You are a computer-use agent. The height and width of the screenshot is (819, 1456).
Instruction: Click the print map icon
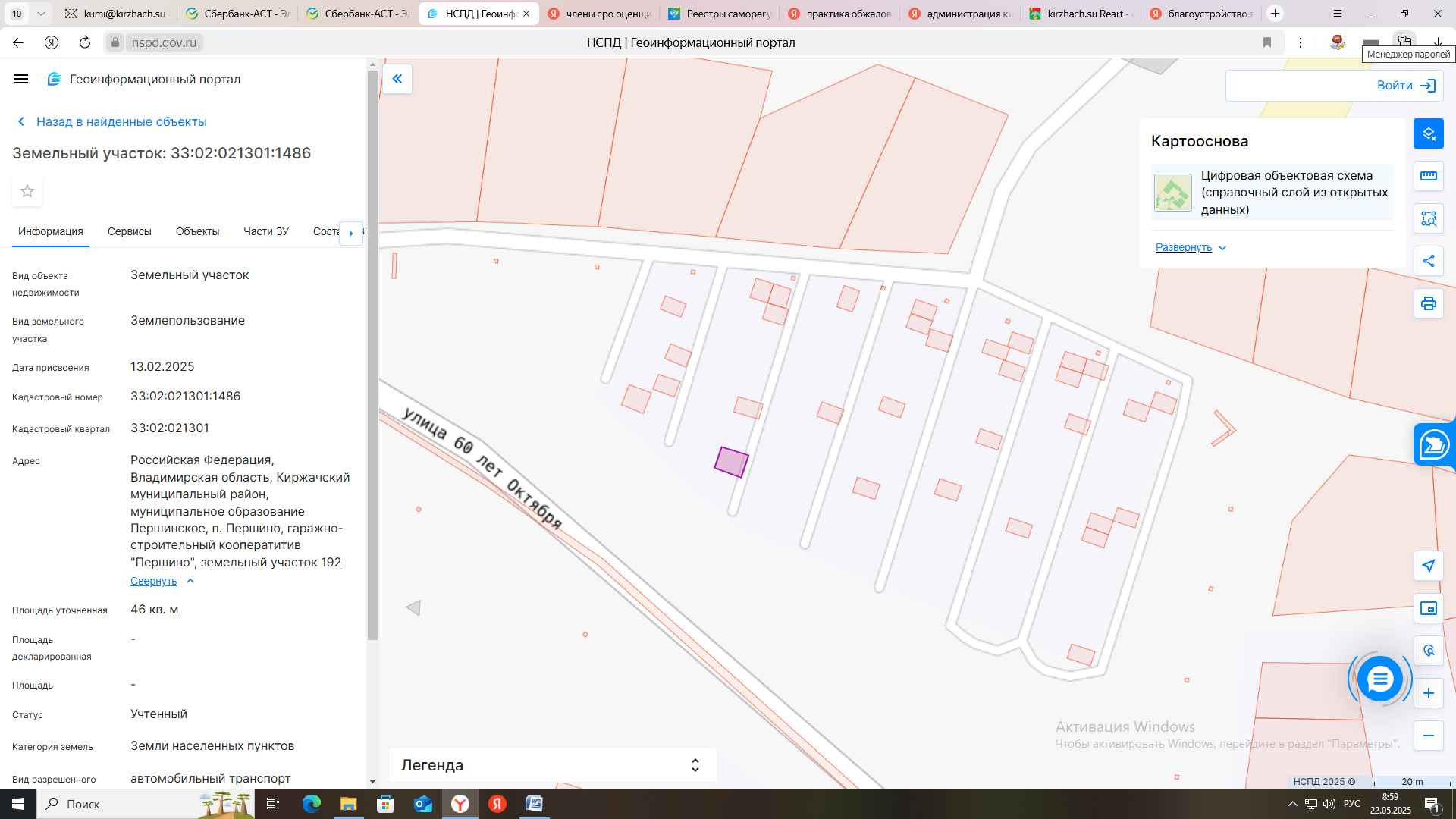(1428, 303)
